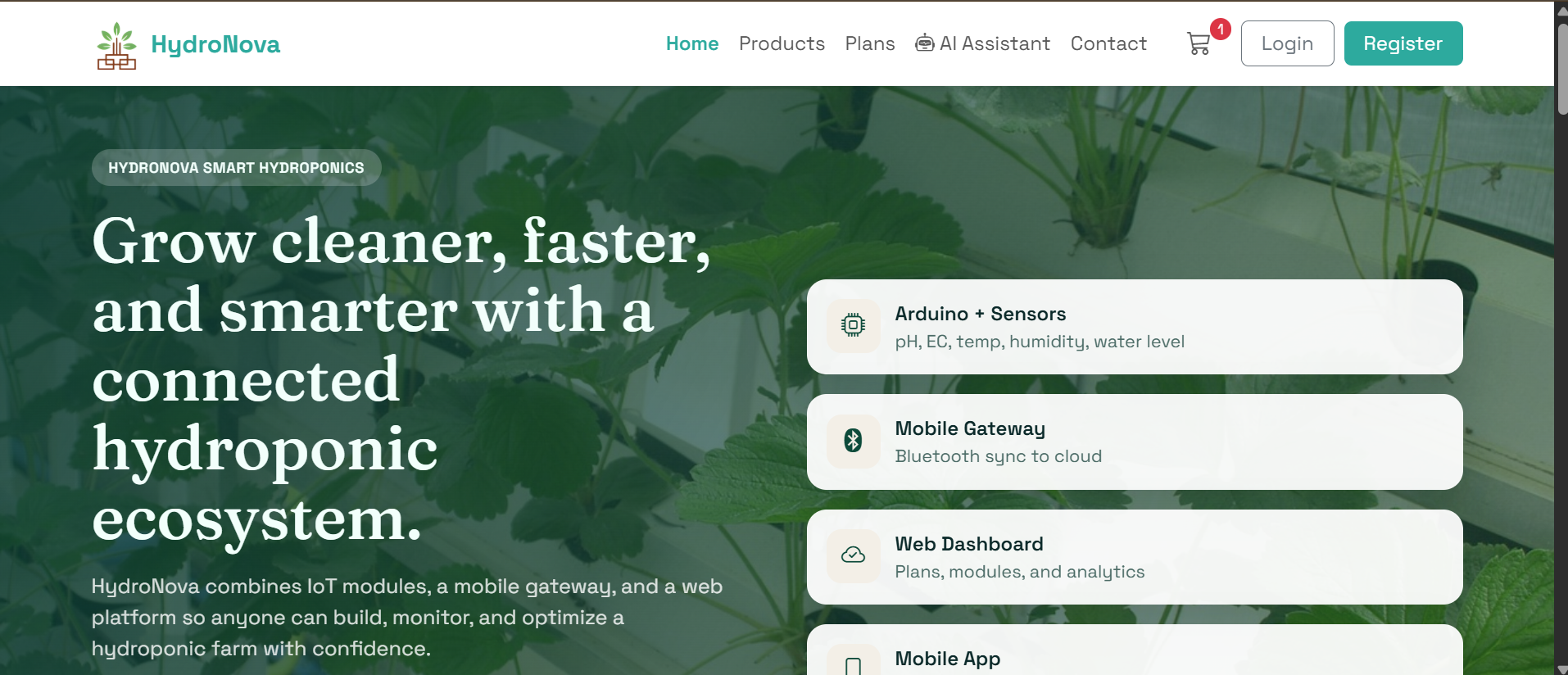Open the shopping cart icon

[1199, 43]
